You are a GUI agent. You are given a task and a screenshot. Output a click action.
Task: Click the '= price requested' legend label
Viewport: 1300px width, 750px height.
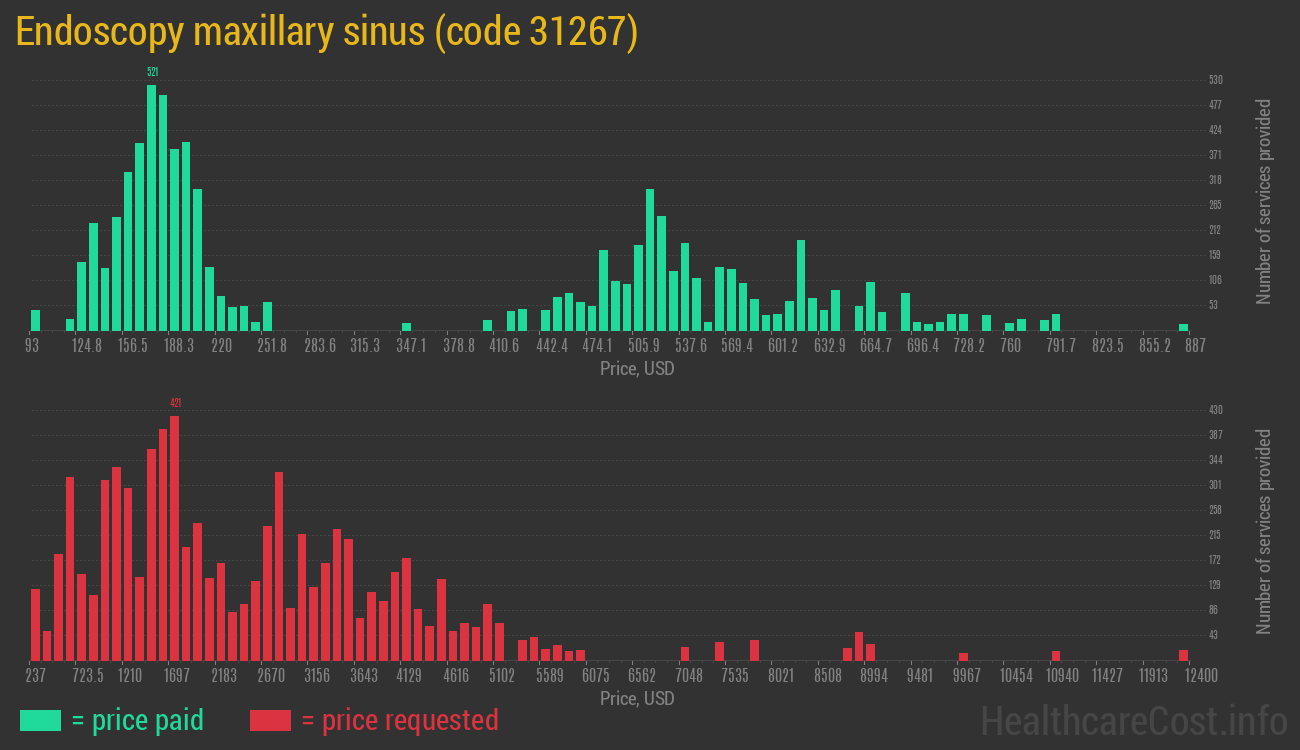[x=399, y=720]
